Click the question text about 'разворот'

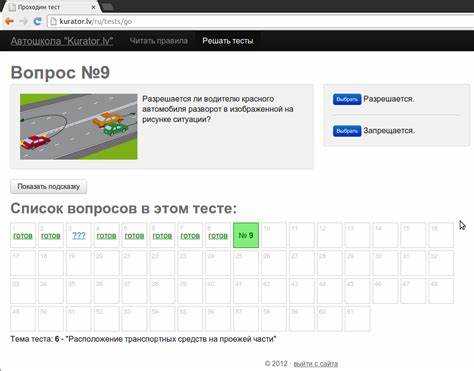pos(218,109)
